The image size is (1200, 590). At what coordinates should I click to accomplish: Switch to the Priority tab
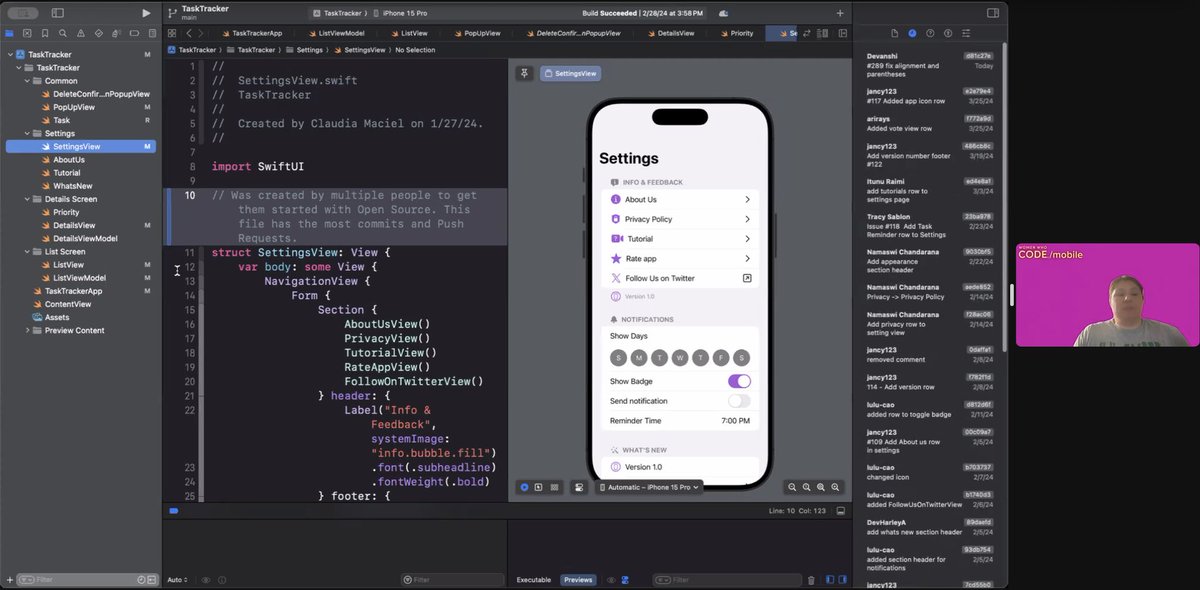[x=735, y=33]
